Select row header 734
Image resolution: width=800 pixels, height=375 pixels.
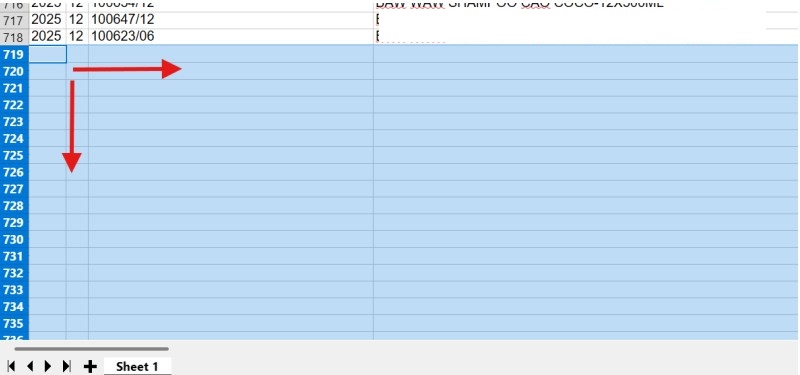pyautogui.click(x=14, y=307)
